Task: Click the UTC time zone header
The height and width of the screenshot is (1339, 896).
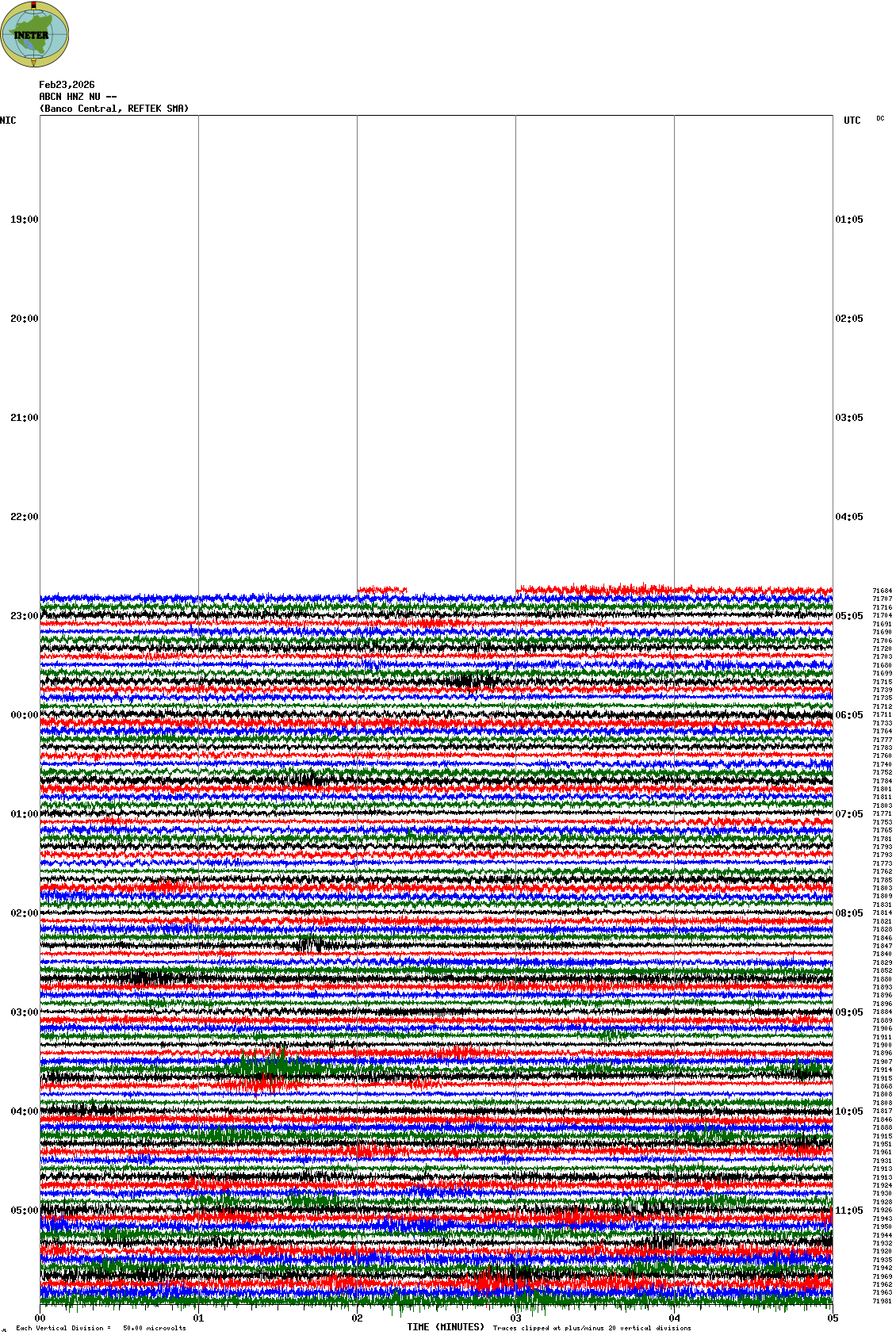Action: pyautogui.click(x=852, y=121)
